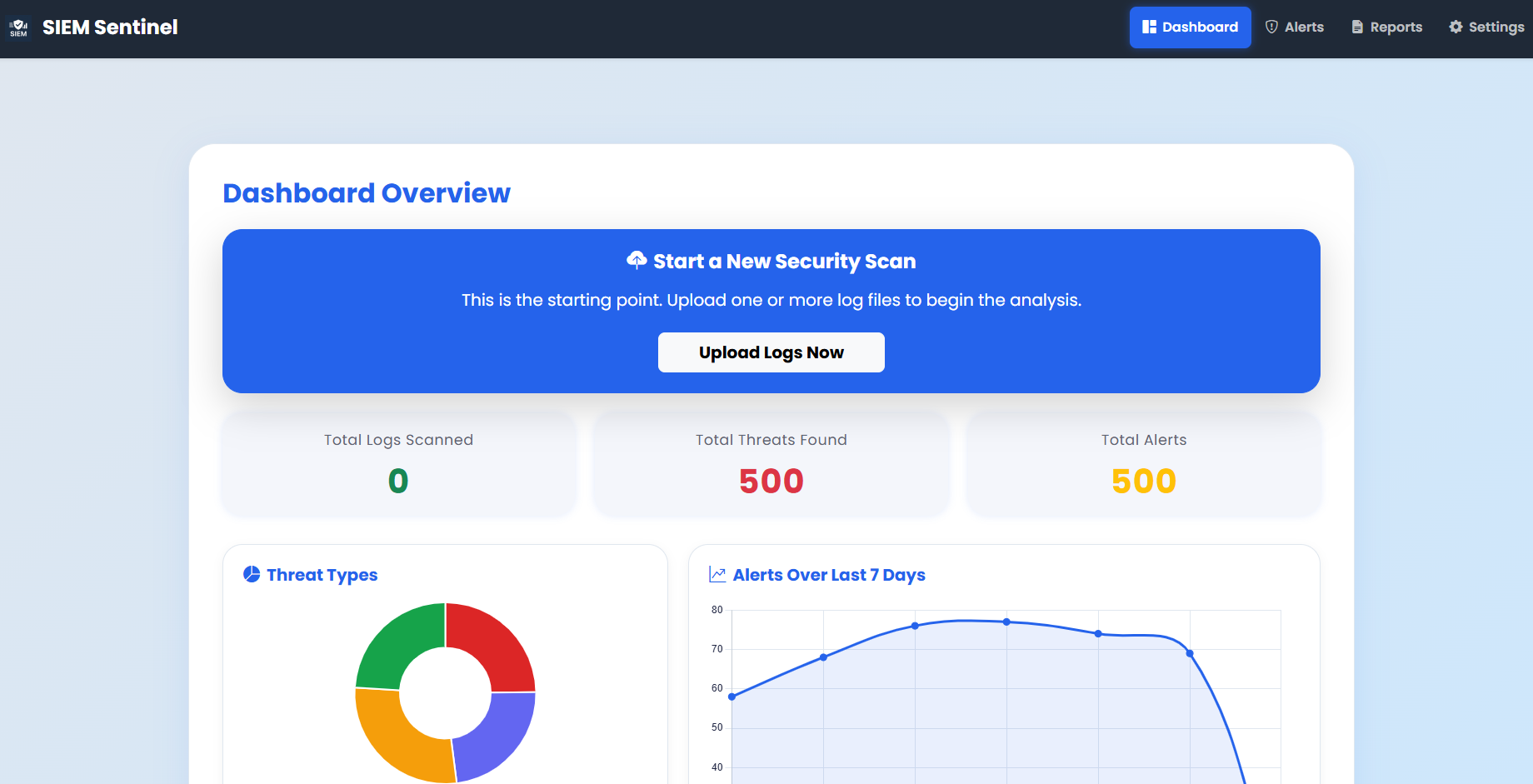Click the Settings gear icon in navbar

coord(1456,27)
